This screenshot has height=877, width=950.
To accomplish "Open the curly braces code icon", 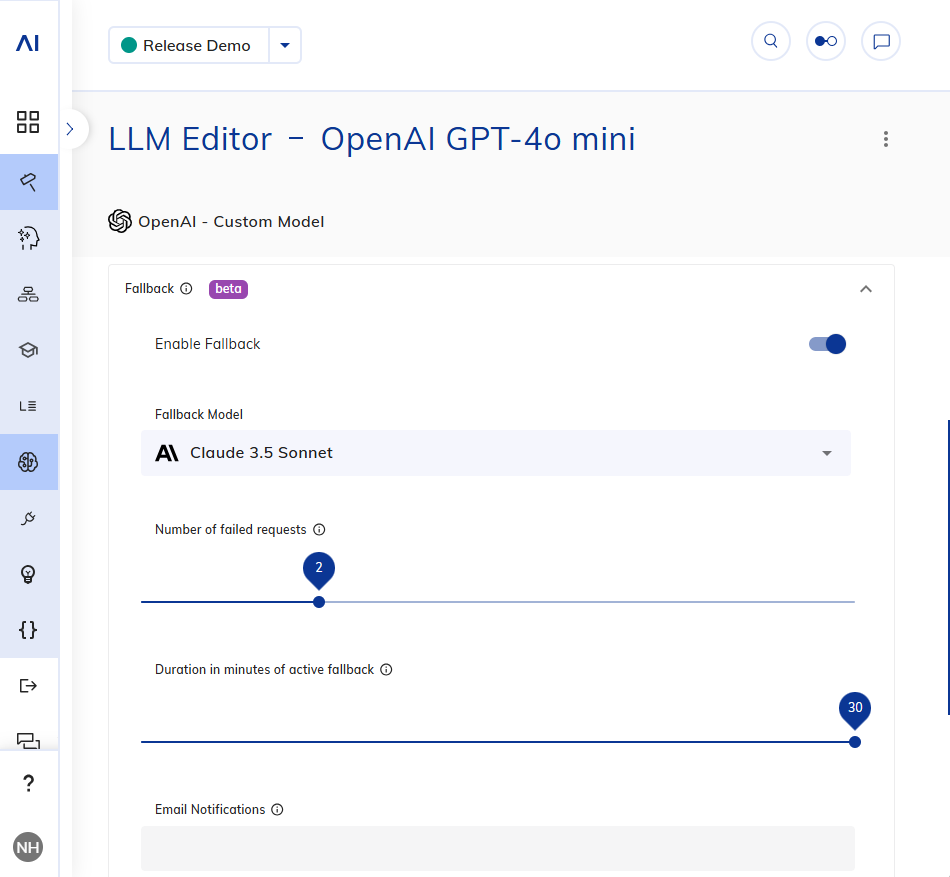I will click(28, 630).
